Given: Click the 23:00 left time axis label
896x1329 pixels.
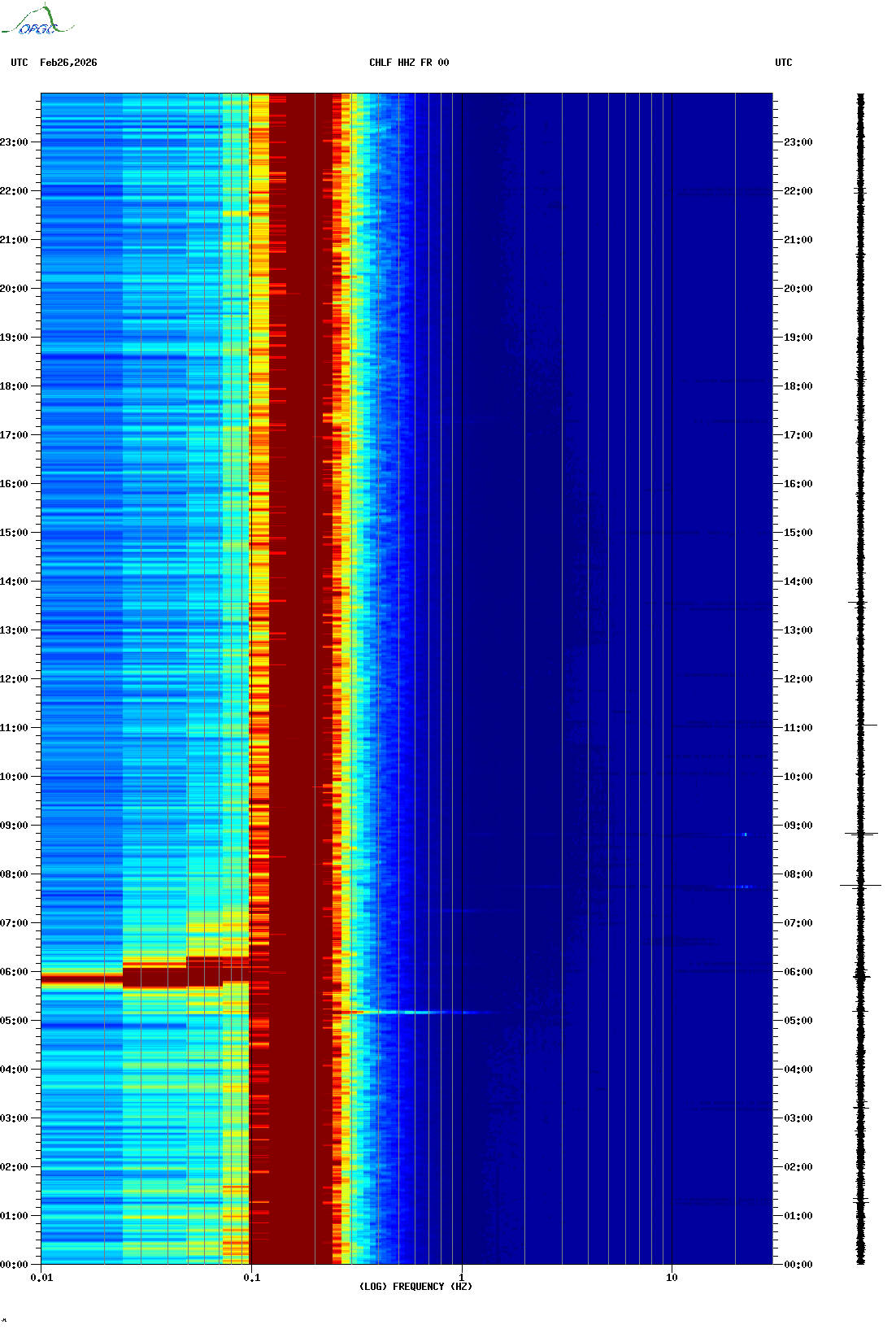Looking at the screenshot, I should [14, 142].
